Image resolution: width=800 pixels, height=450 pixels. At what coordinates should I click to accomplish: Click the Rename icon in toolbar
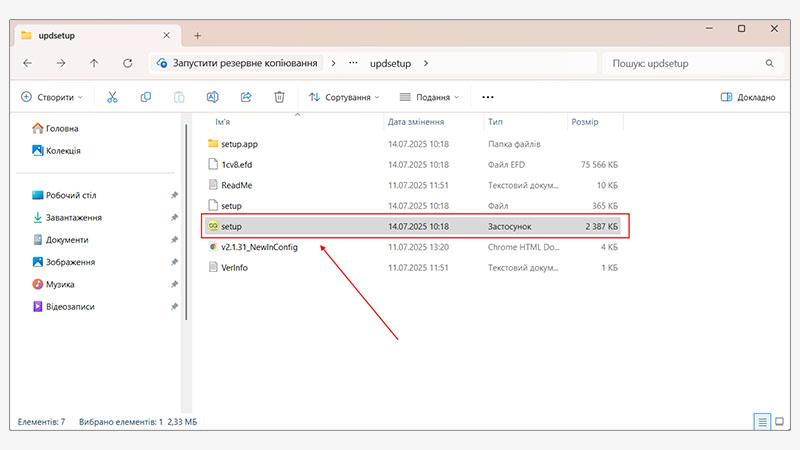(x=213, y=97)
